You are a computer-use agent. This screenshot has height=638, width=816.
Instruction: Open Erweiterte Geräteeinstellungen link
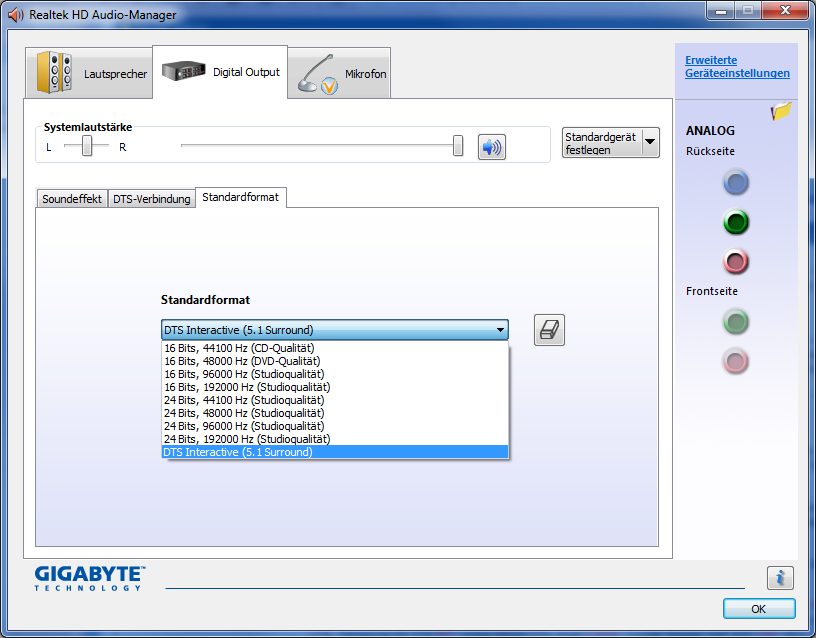[x=737, y=67]
